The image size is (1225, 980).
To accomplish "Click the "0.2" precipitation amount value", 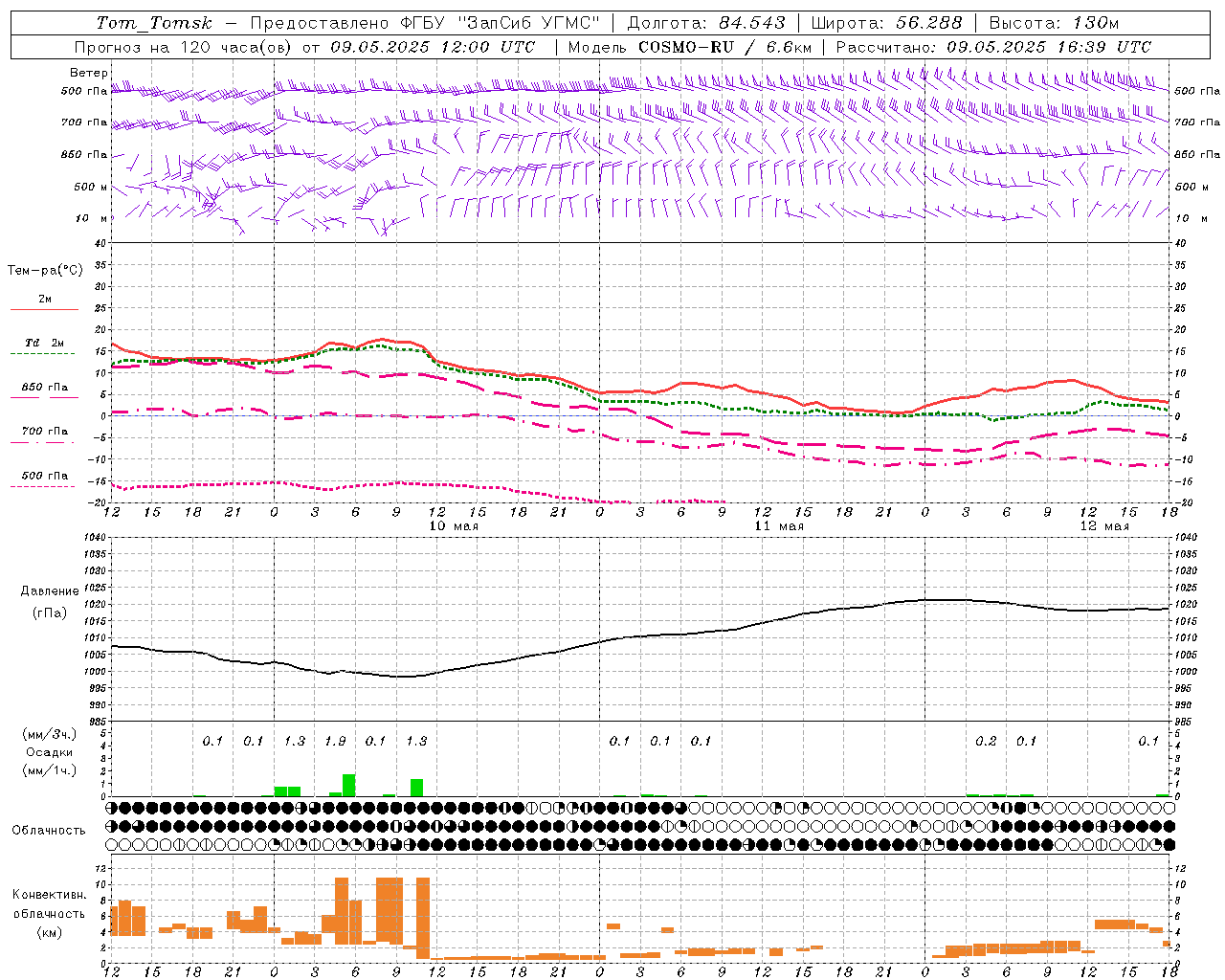I will coord(986,742).
